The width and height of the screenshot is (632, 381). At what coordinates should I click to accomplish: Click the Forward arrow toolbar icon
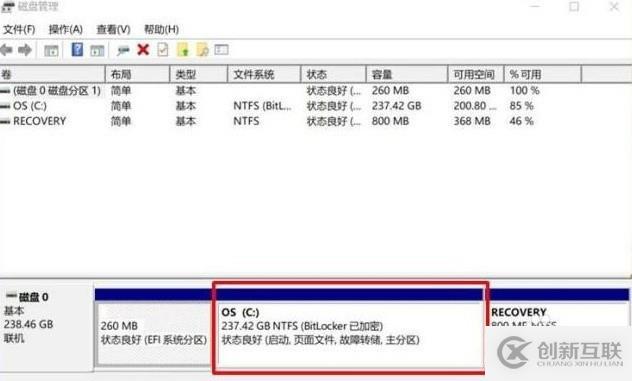25,50
